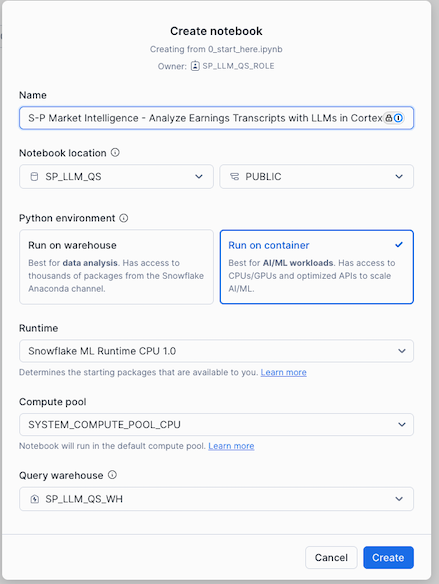
Task: Edit the notebook Name field
Action: pyautogui.click(x=216, y=118)
